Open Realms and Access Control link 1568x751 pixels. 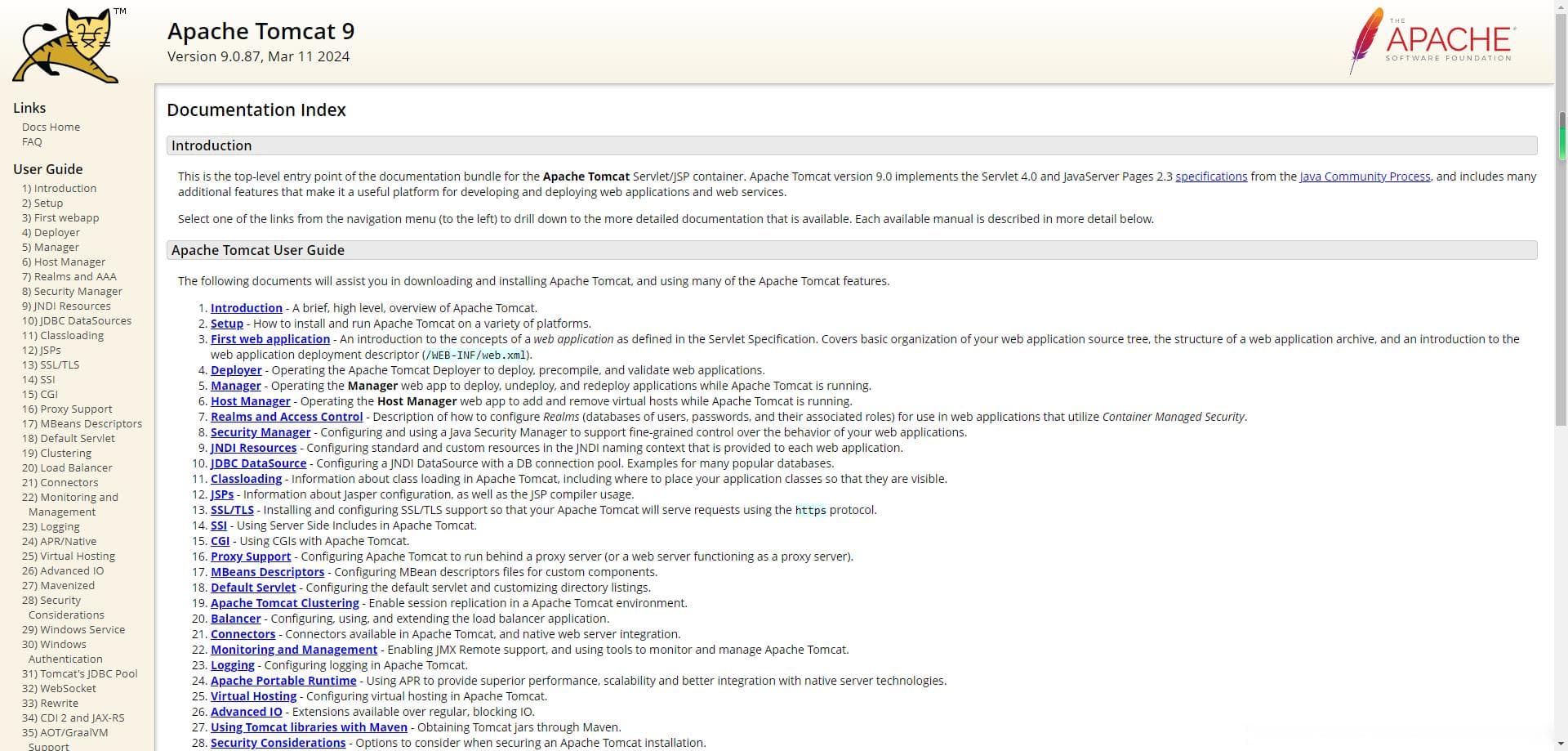pos(287,417)
